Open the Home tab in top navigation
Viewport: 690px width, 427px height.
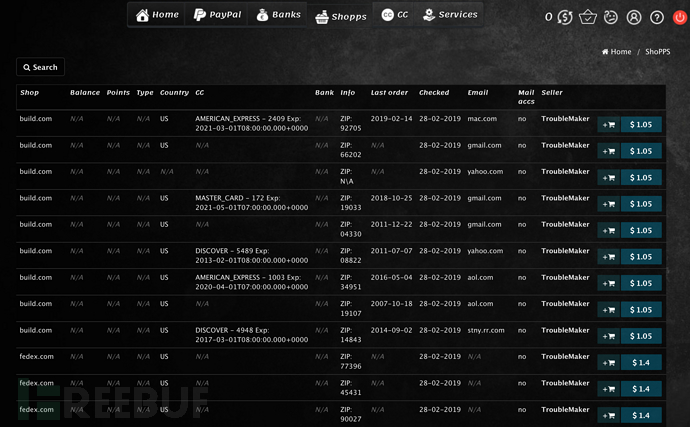coord(157,15)
